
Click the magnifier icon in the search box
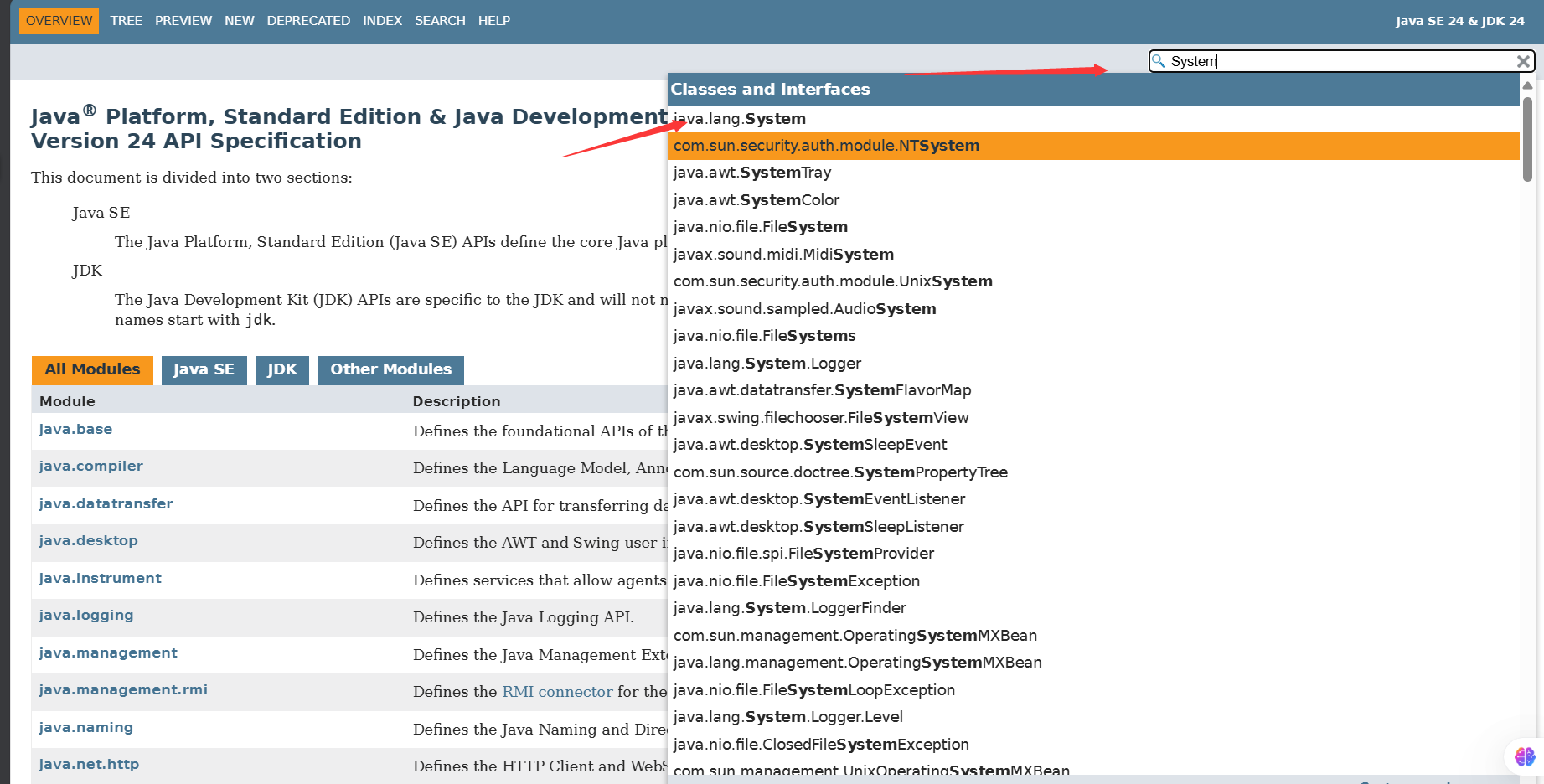[1159, 61]
